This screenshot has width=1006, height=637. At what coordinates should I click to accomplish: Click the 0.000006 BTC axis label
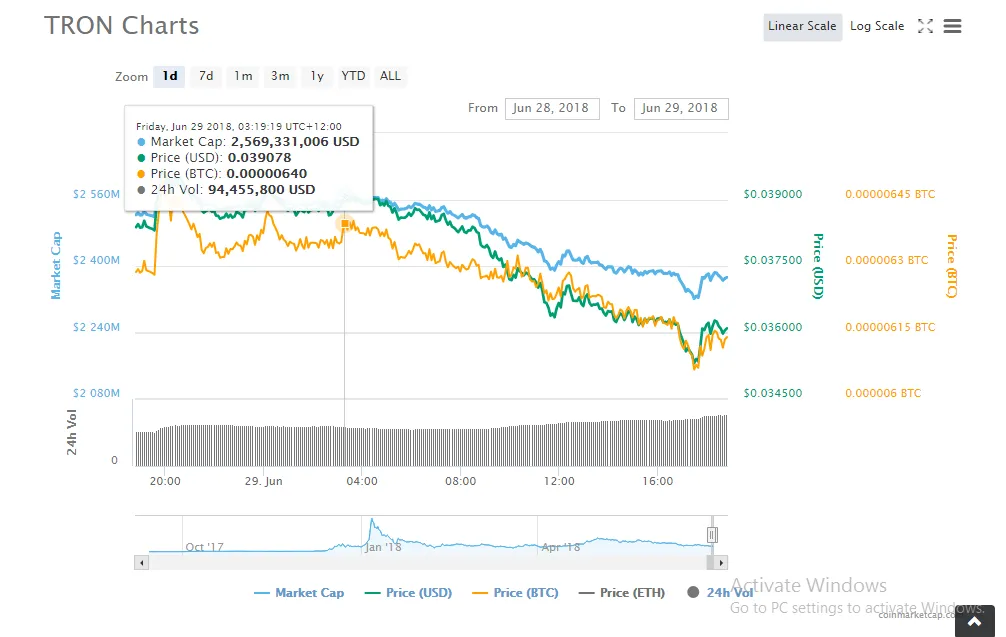point(883,393)
